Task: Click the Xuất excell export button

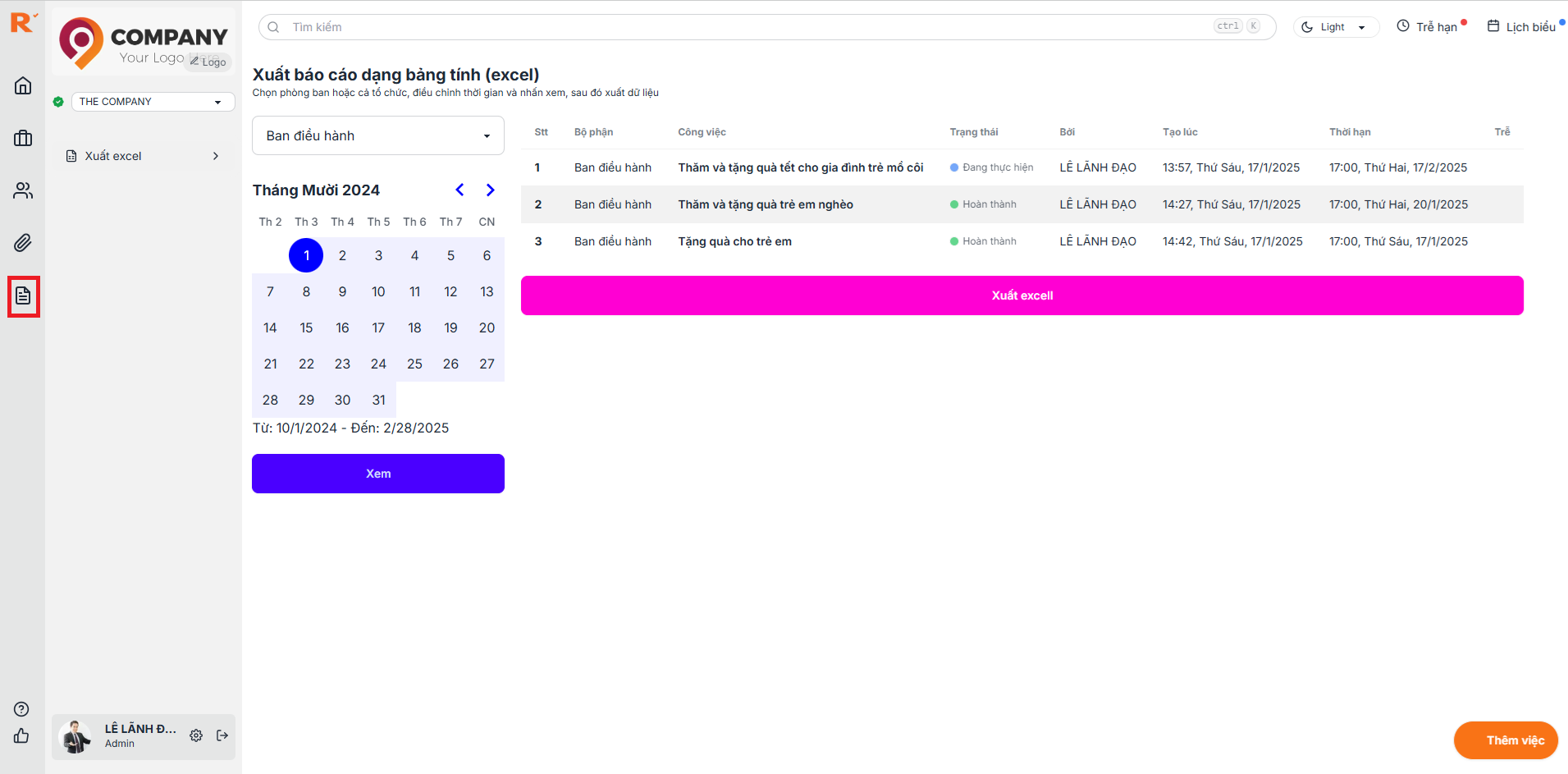Action: pyautogui.click(x=1022, y=295)
